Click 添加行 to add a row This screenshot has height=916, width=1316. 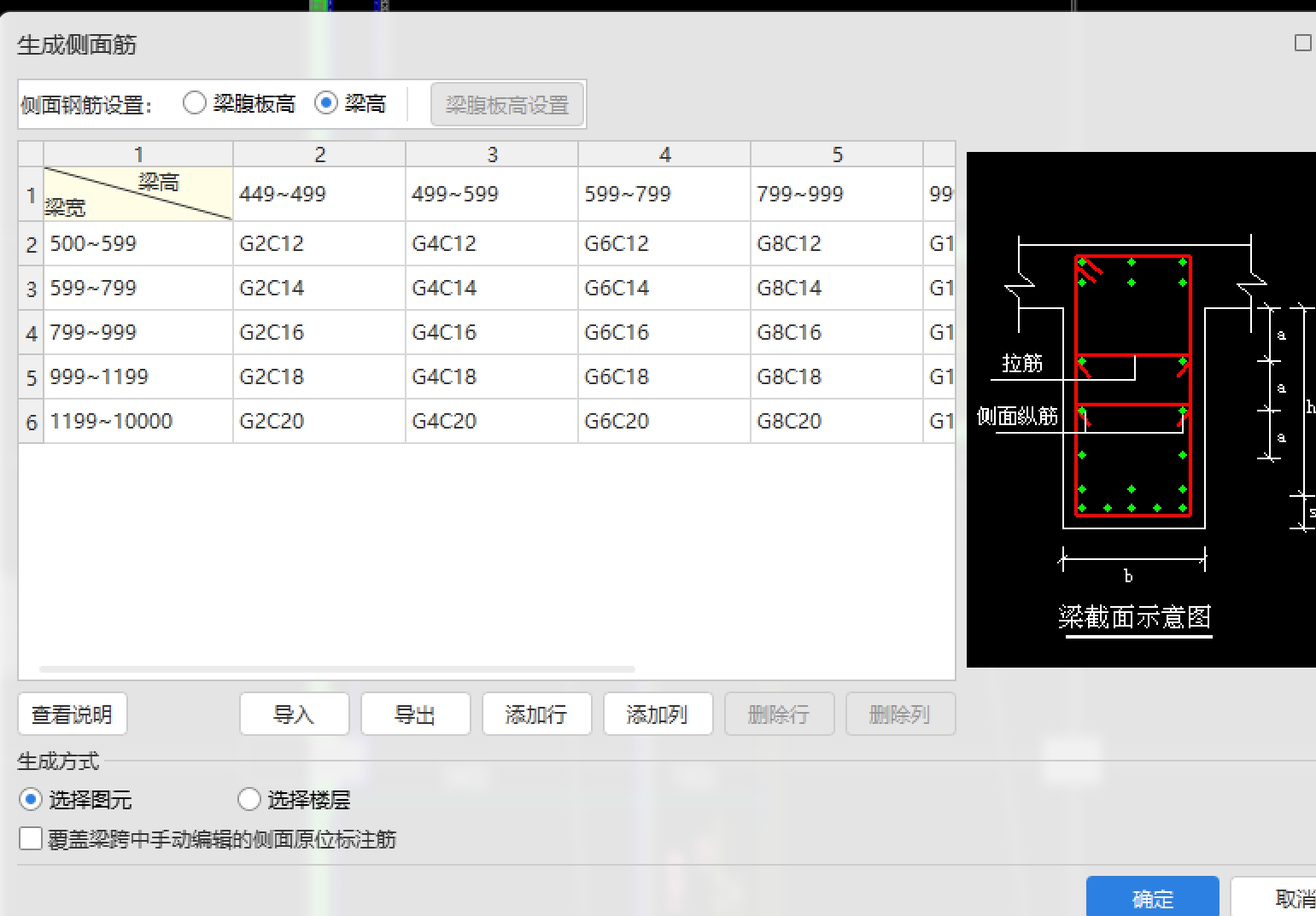pyautogui.click(x=537, y=715)
